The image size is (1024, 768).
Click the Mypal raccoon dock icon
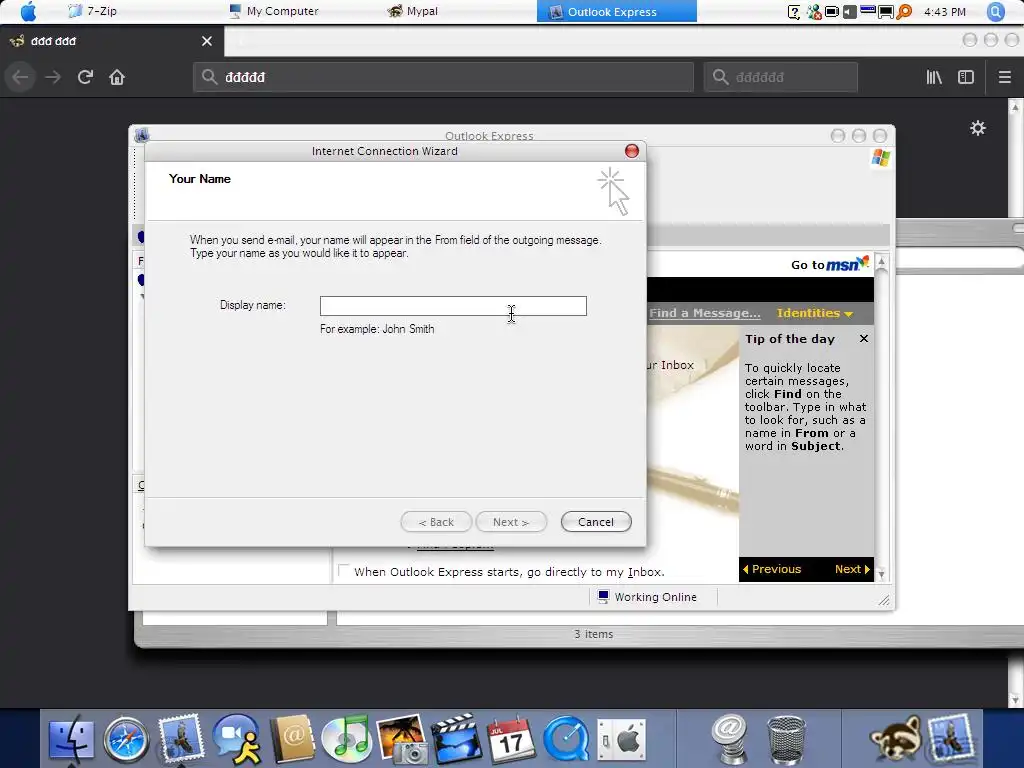[895, 738]
